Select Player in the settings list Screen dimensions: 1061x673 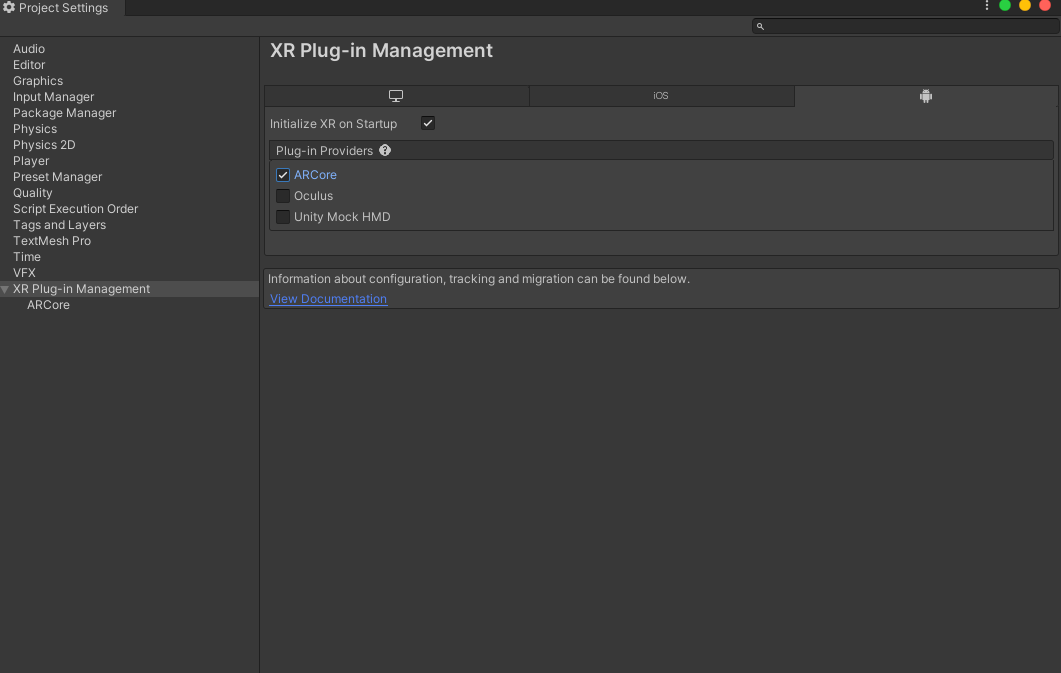coord(31,161)
